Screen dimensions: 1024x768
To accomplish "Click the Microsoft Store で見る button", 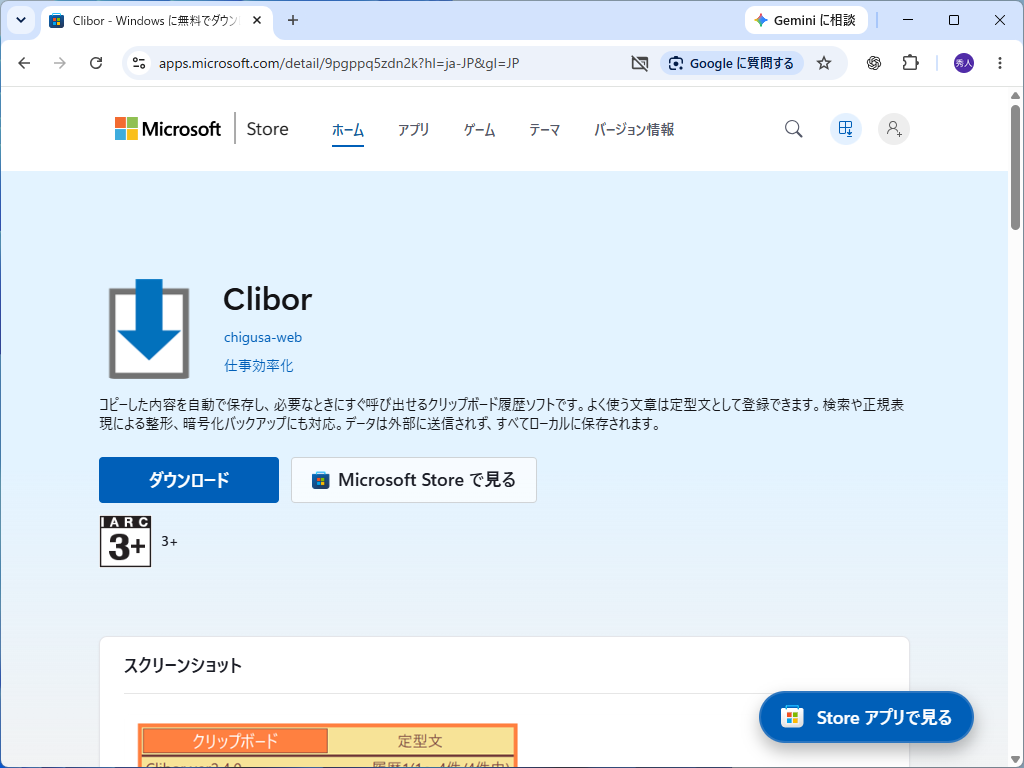I will (x=413, y=480).
